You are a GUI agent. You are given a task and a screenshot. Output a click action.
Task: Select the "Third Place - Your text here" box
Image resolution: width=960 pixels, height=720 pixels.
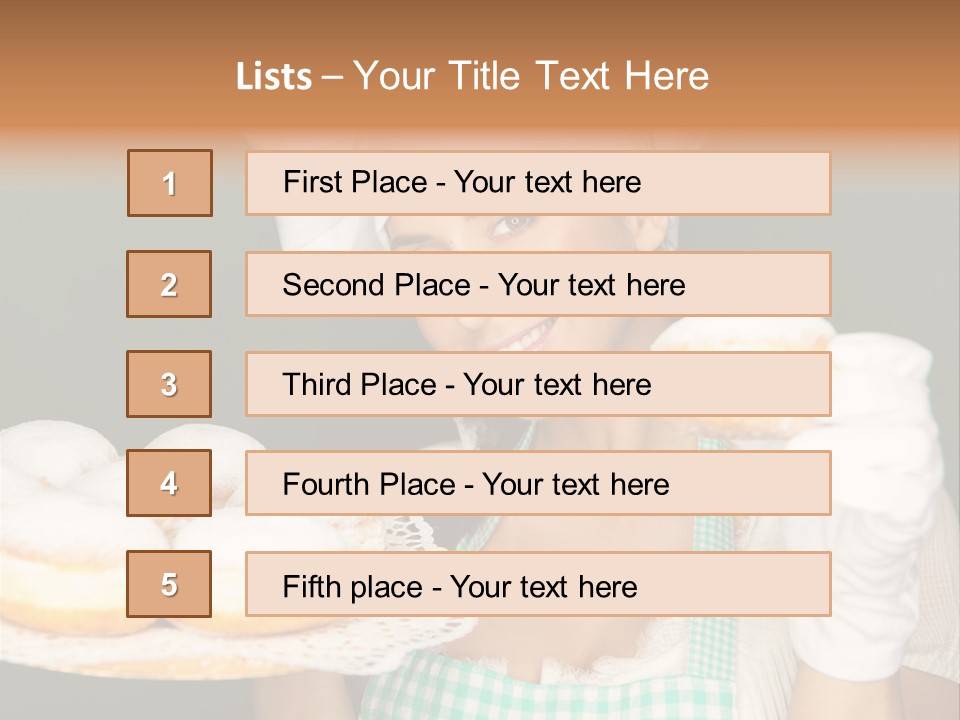tap(538, 384)
